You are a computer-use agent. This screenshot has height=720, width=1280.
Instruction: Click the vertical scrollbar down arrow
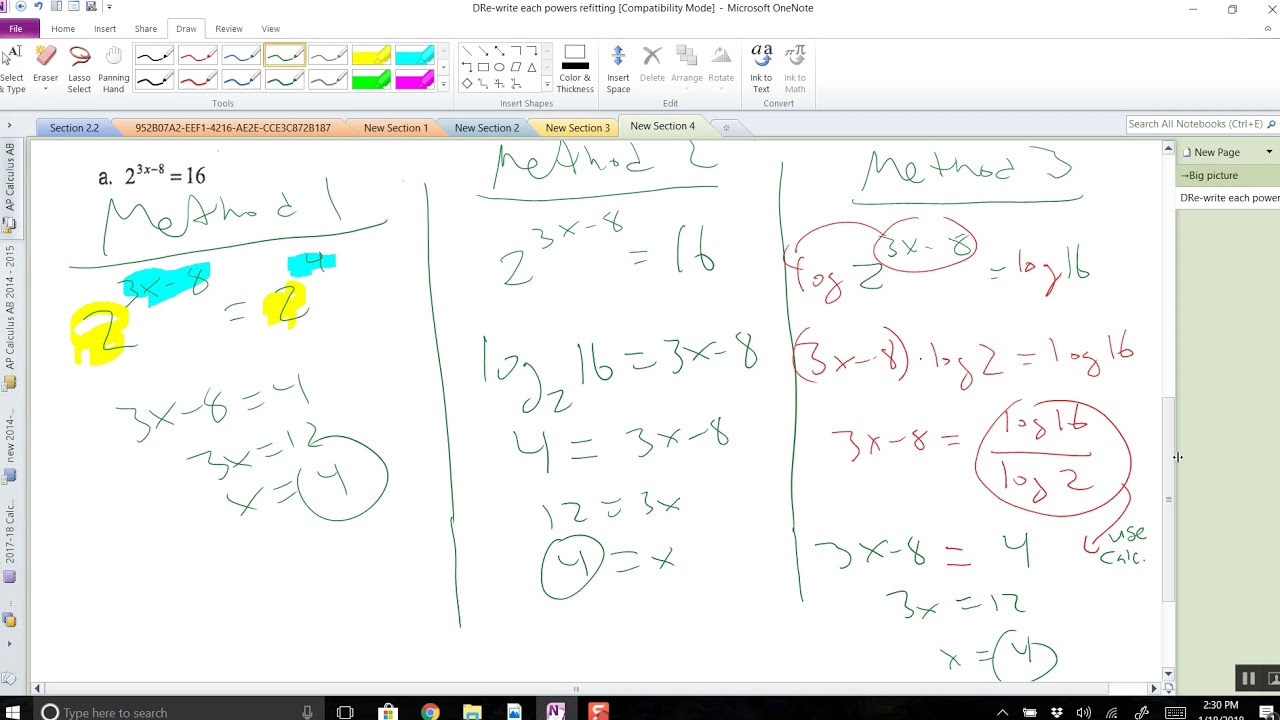pos(1168,673)
